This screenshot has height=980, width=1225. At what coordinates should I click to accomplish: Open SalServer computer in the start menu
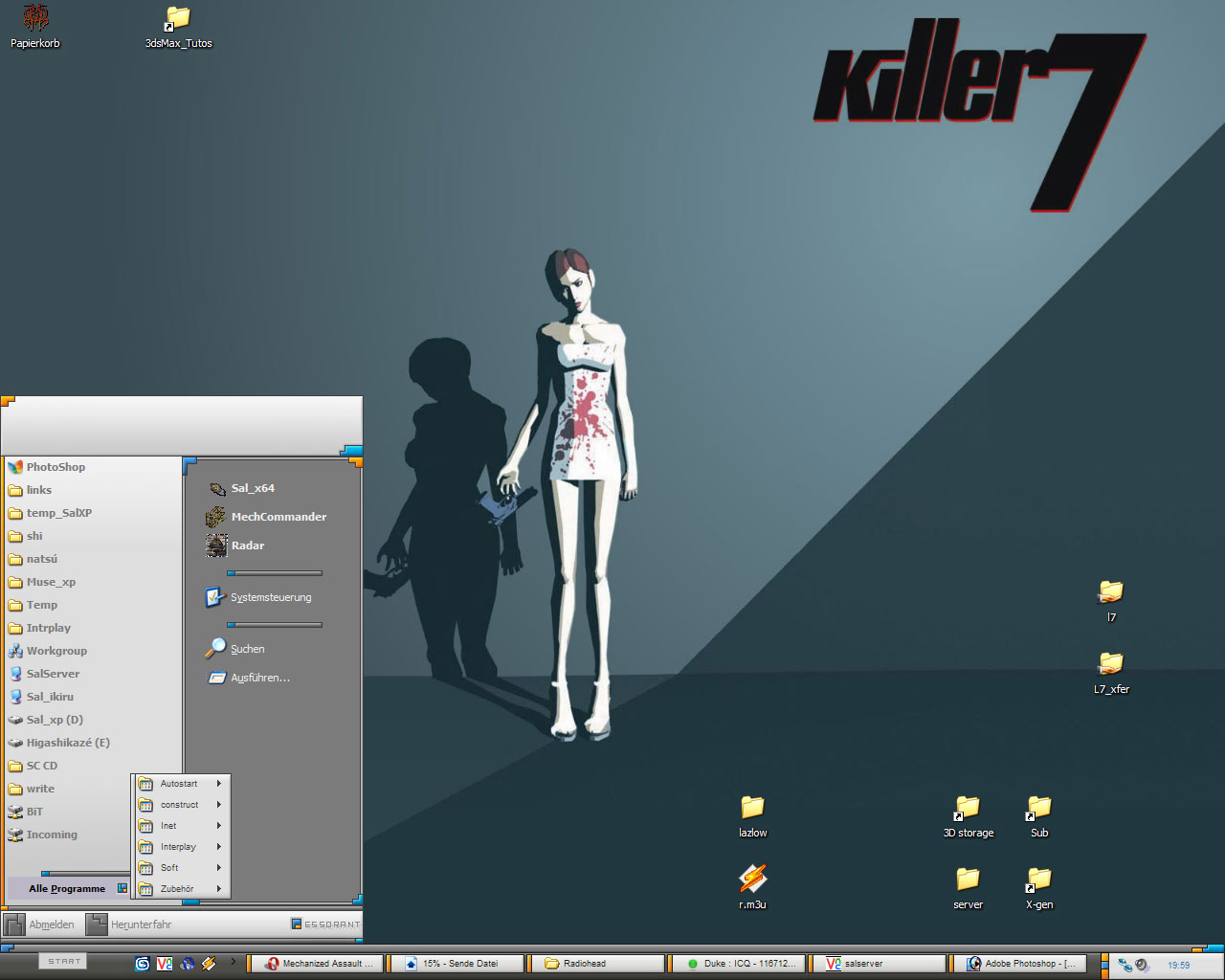[x=44, y=674]
